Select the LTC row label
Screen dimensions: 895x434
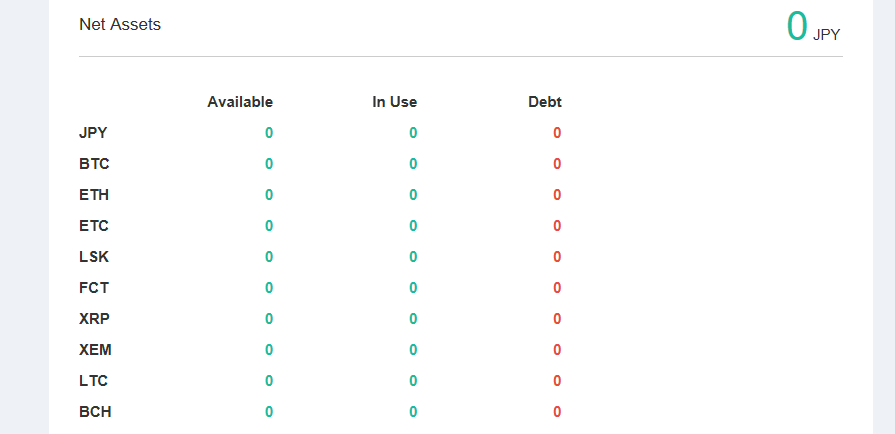tap(94, 381)
